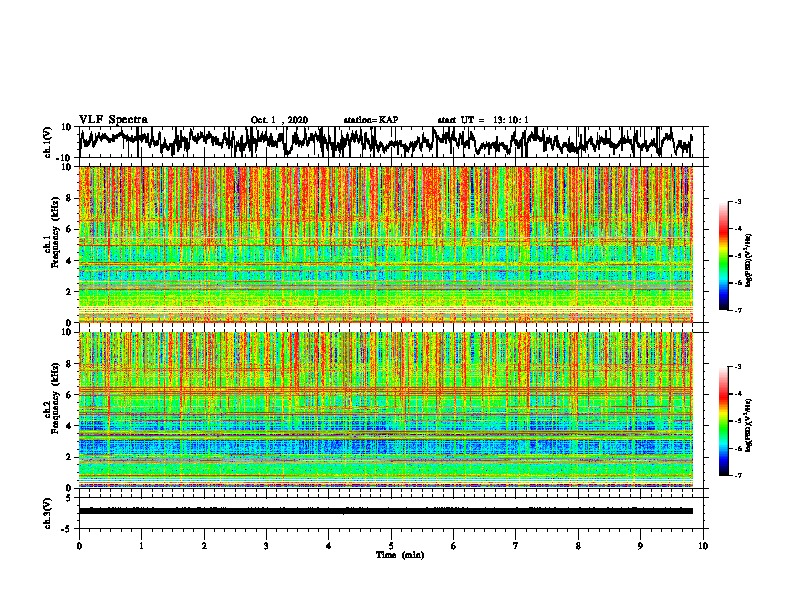This screenshot has width=792, height=612.
Task: Click the time axis tick label '1'
Action: pyautogui.click(x=141, y=546)
